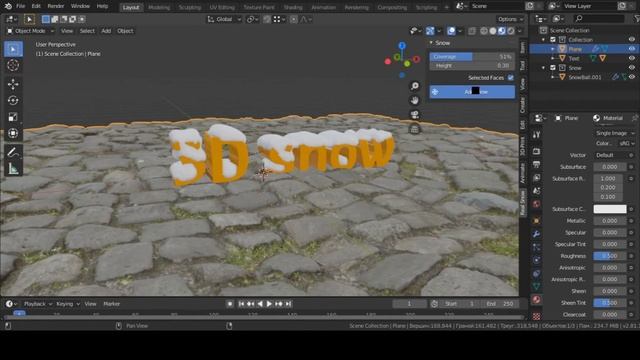Adjust the Roughness value slider
Screen dimensions: 640x360
pyautogui.click(x=610, y=256)
